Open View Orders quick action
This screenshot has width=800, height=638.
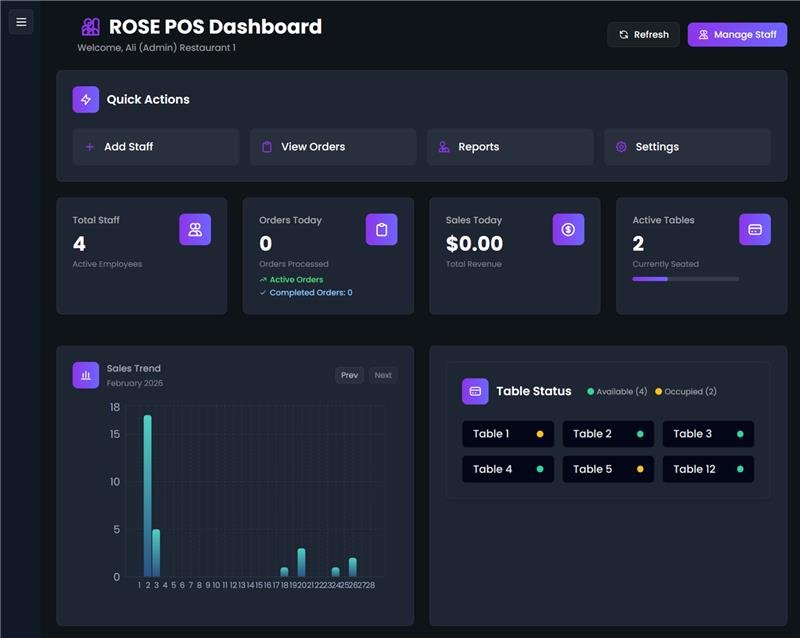(332, 146)
